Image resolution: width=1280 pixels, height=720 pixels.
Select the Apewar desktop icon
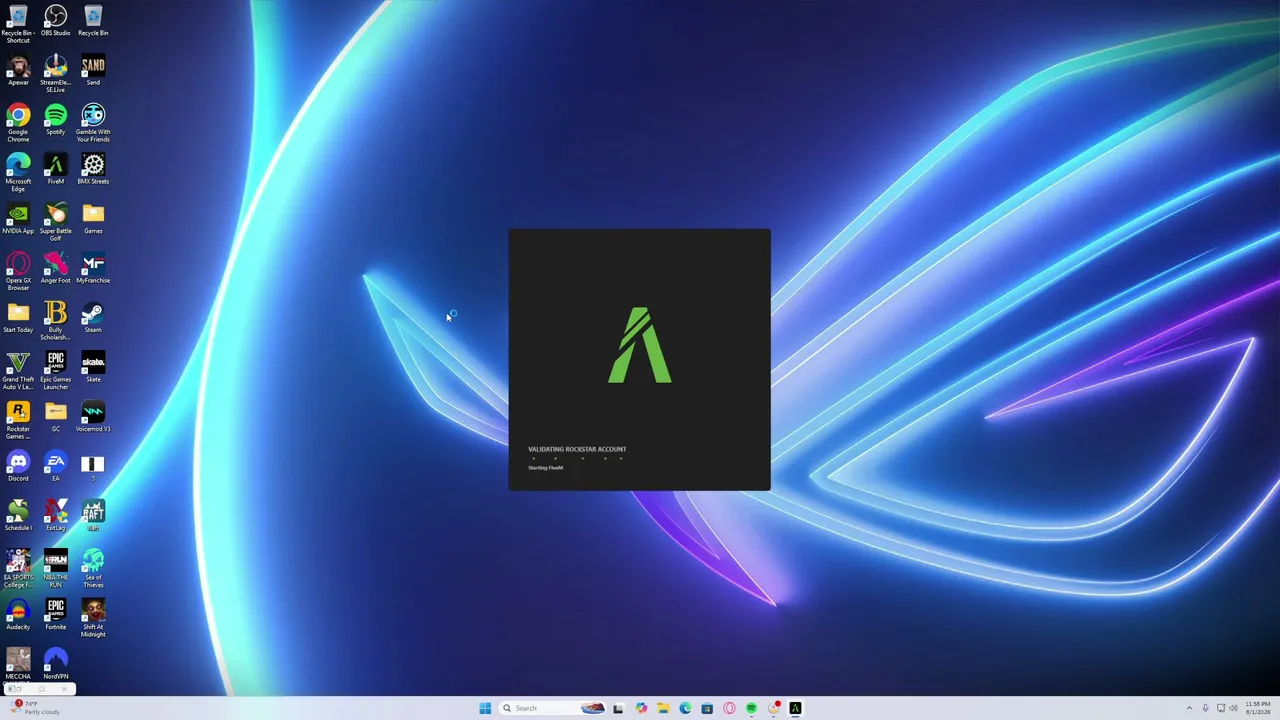[18, 70]
